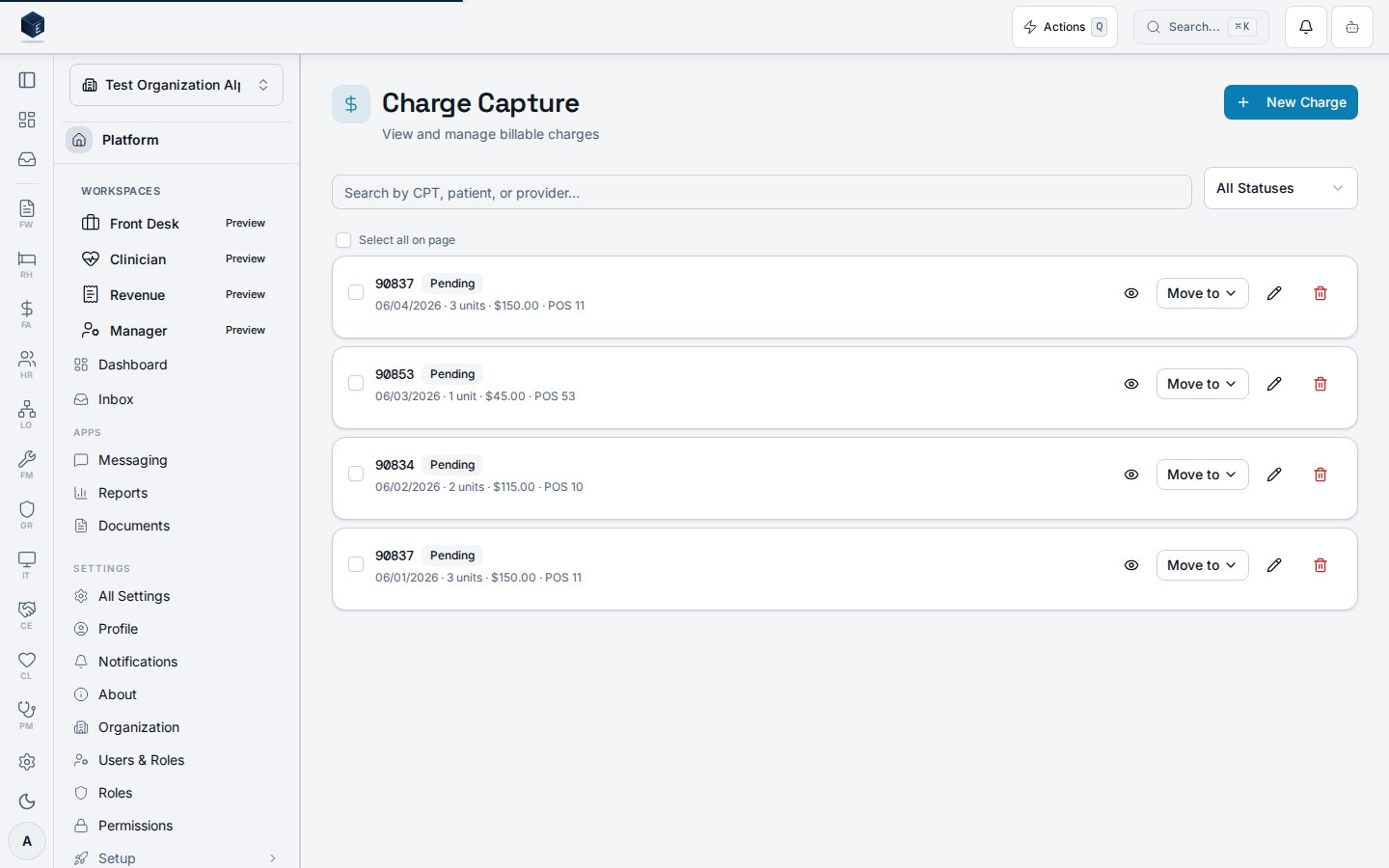
Task: Open Documents app
Action: click(x=177, y=526)
